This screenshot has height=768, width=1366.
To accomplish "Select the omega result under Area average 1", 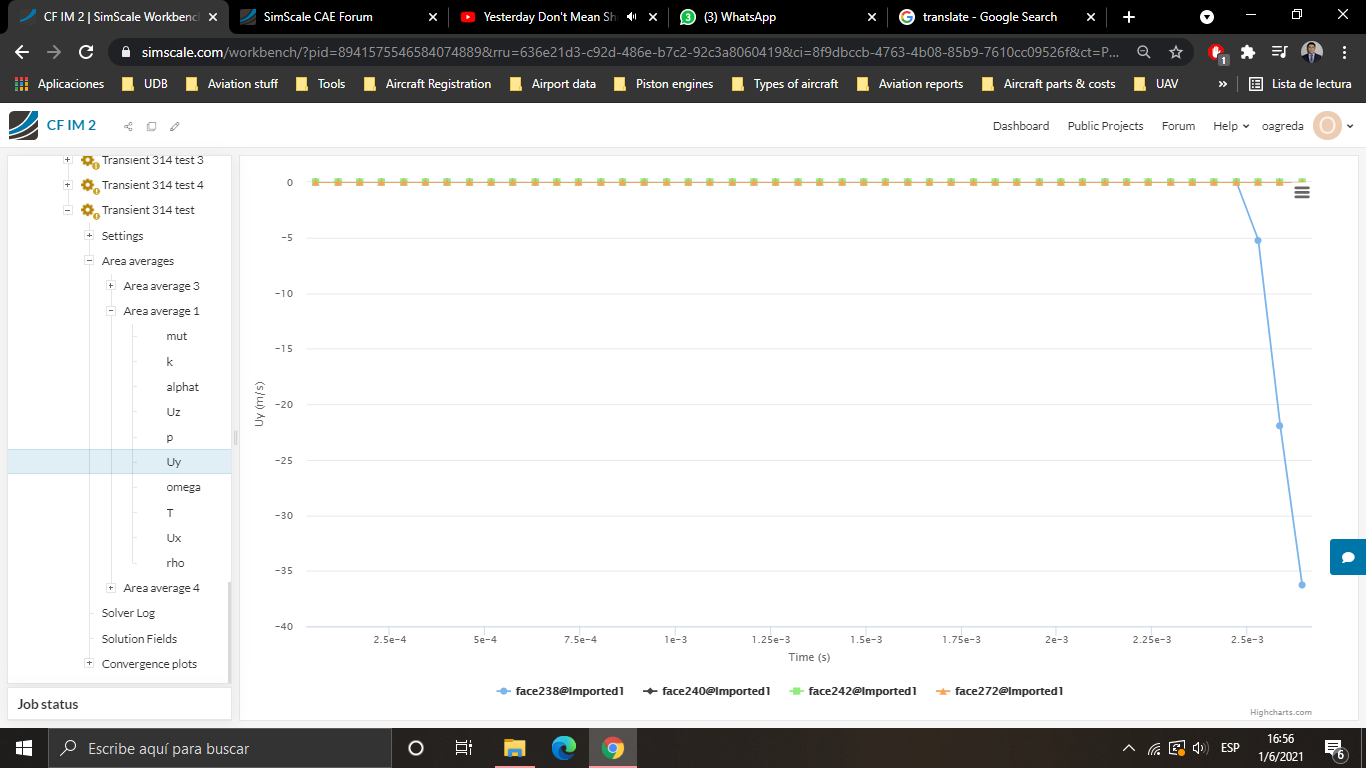I will (x=183, y=487).
